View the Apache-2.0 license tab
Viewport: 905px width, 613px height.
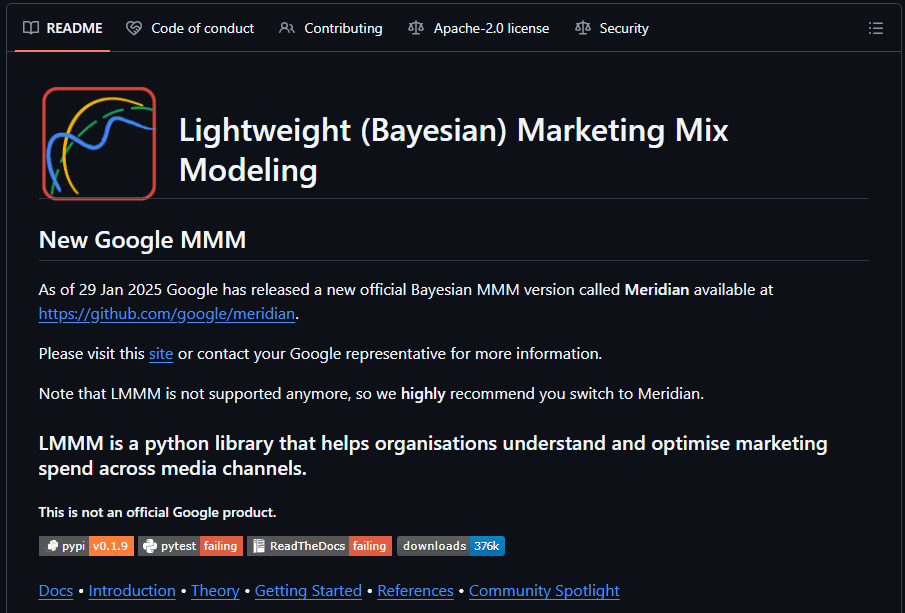pos(478,28)
